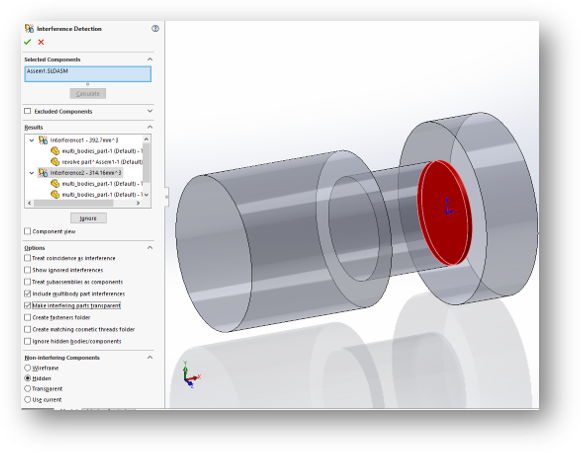Image resolution: width=581 pixels, height=452 pixels.
Task: Click the view orientation triad in viewport
Action: (x=191, y=375)
